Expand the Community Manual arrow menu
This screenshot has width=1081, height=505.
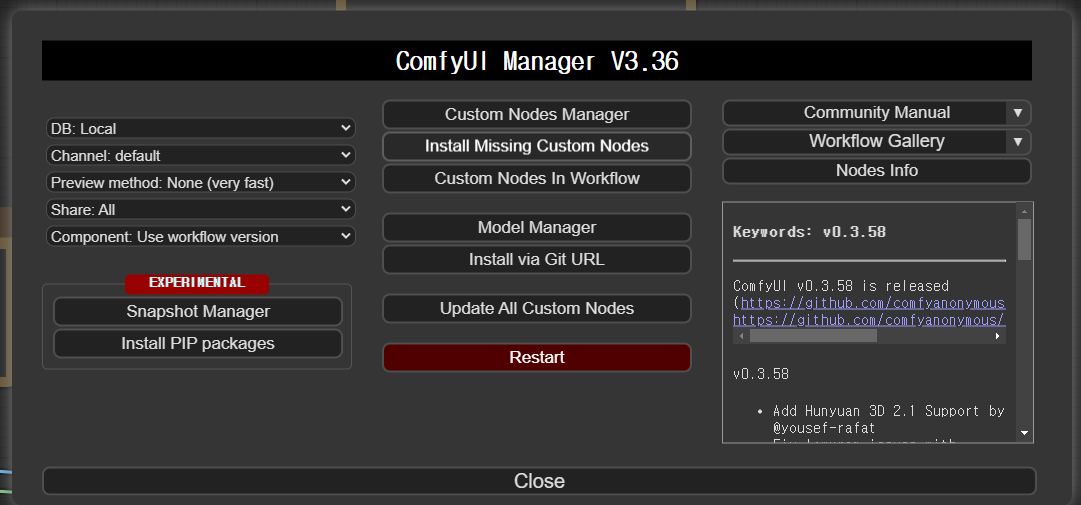(1018, 113)
